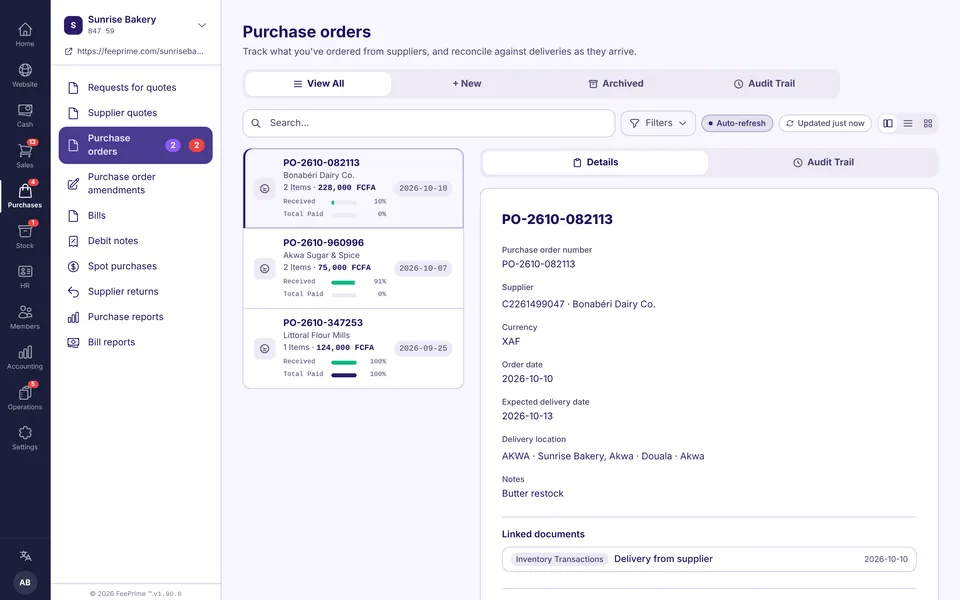
Task: Switch to the Archived tab
Action: [x=616, y=84]
